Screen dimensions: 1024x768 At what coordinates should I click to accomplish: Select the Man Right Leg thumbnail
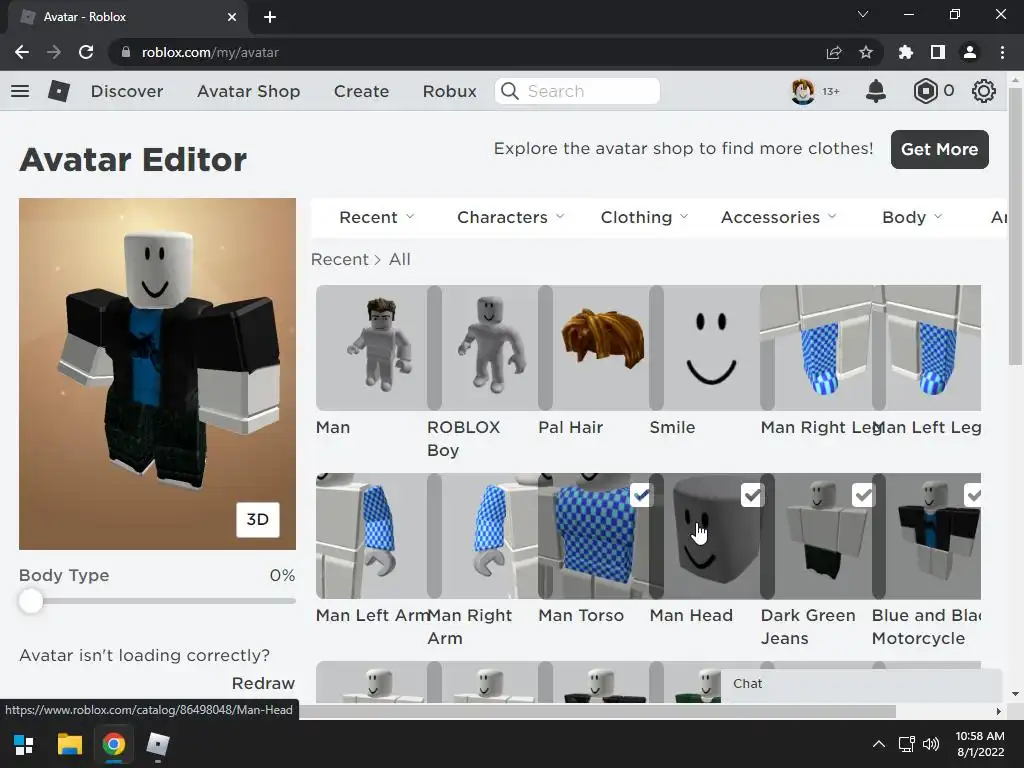pos(816,347)
